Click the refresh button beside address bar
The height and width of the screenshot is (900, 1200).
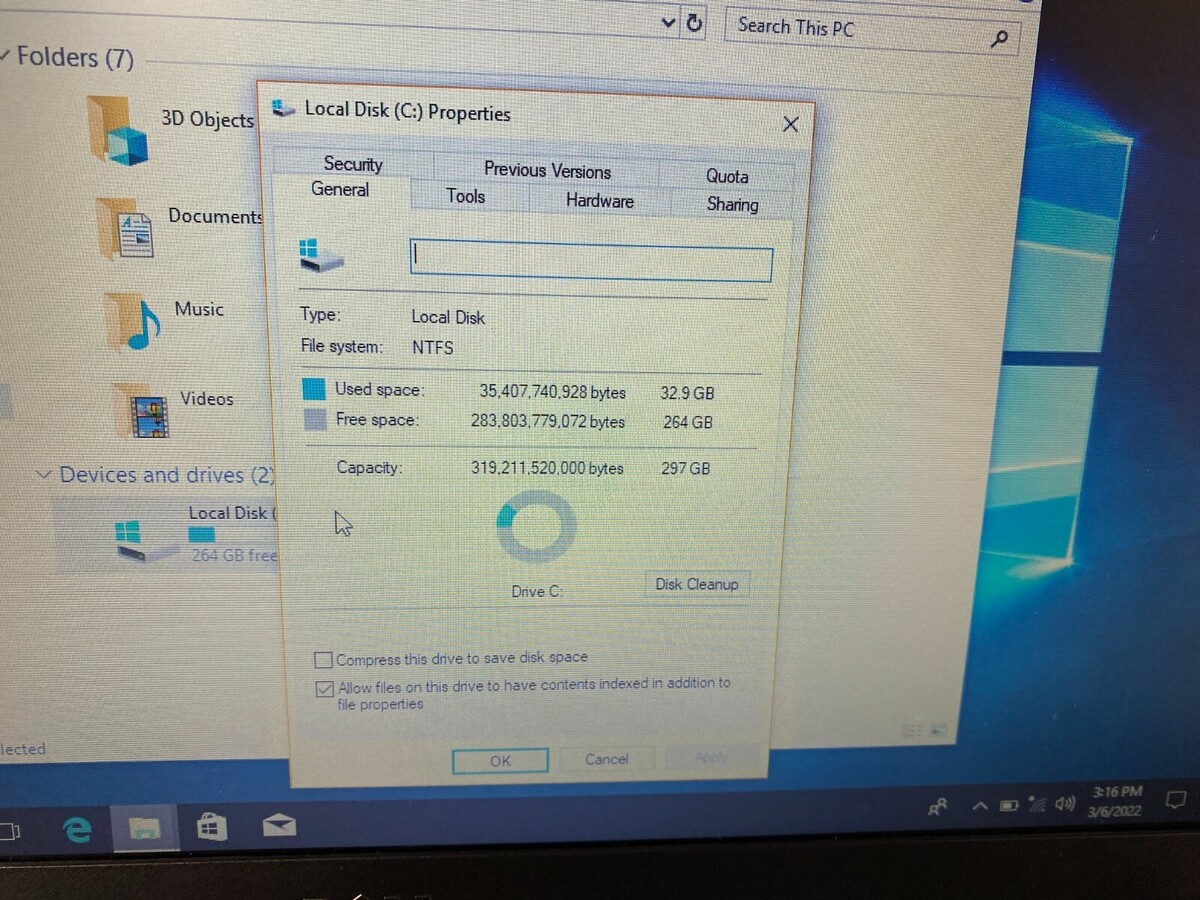pos(695,24)
